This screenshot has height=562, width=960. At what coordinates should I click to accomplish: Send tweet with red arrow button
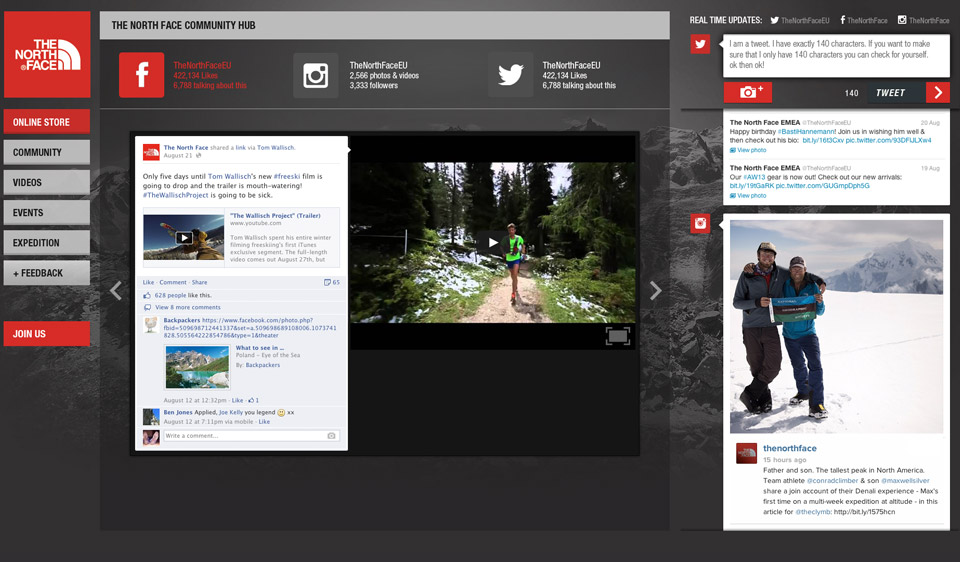pyautogui.click(x=938, y=92)
